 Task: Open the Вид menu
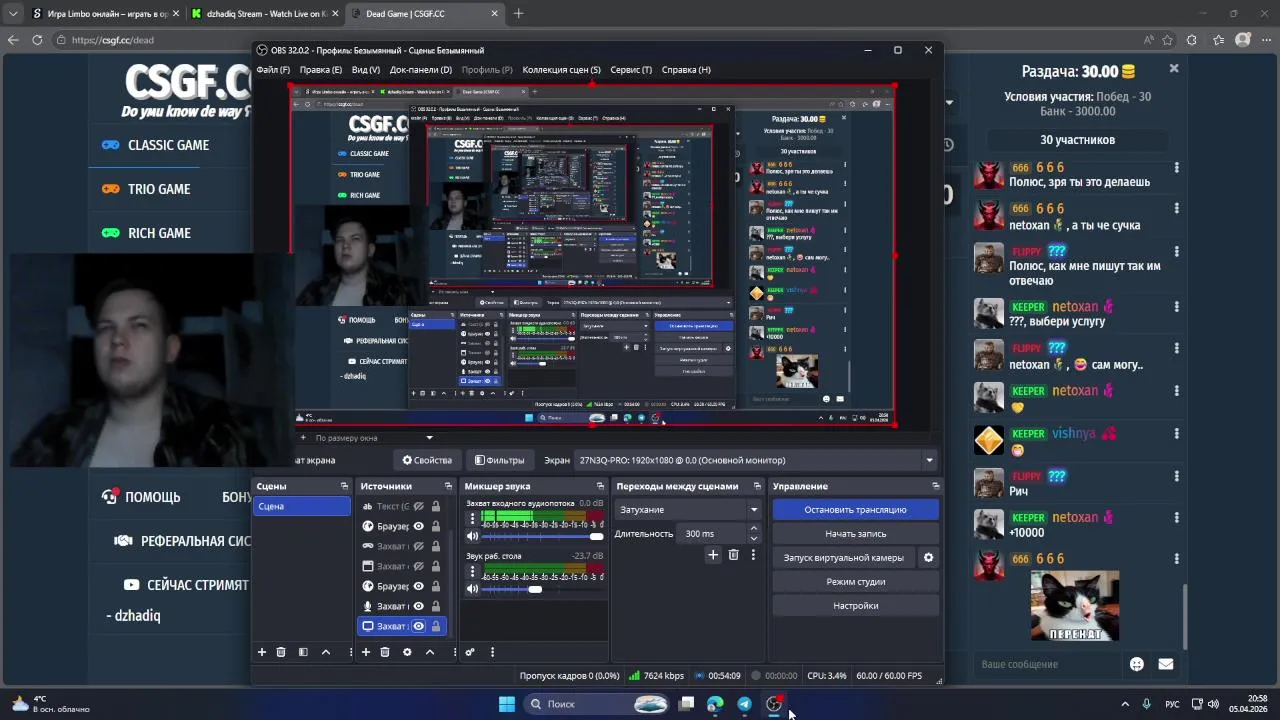point(366,70)
